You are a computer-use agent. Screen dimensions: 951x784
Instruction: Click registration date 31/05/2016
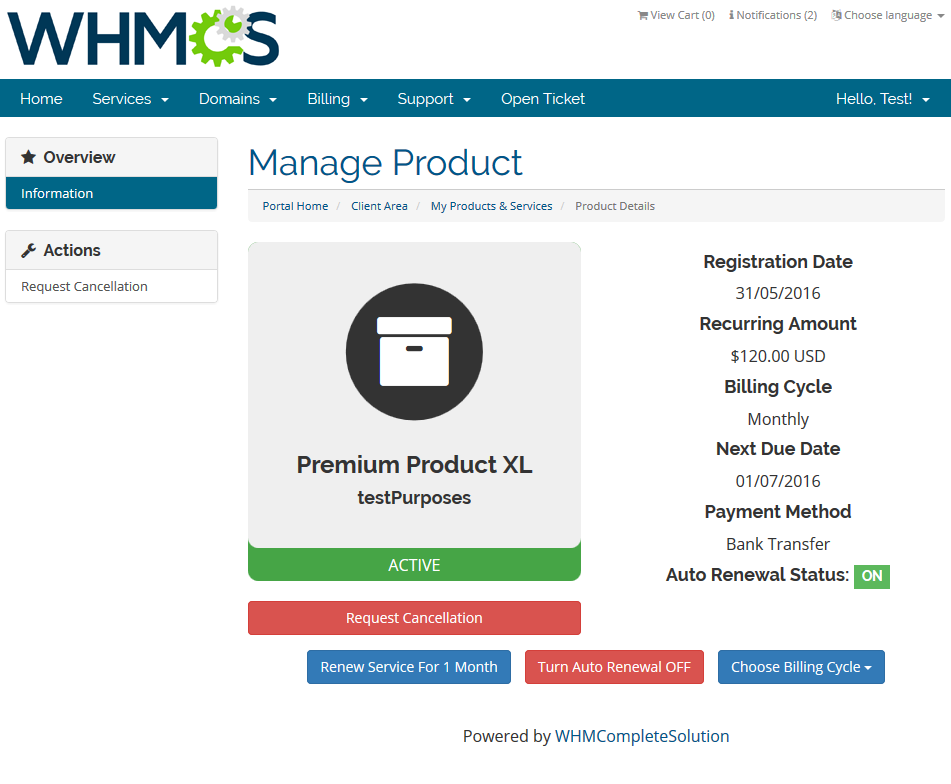(x=778, y=293)
